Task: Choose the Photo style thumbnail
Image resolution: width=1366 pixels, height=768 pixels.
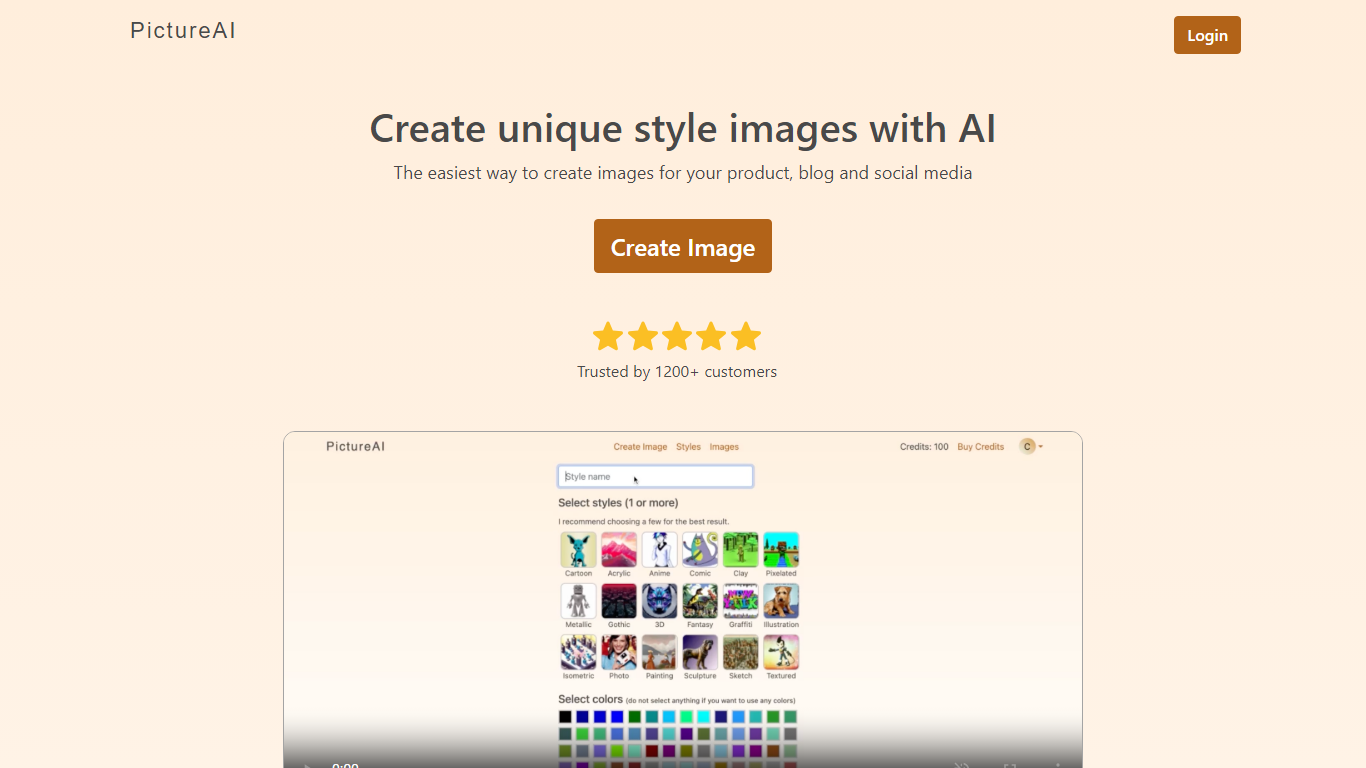Action: click(619, 652)
